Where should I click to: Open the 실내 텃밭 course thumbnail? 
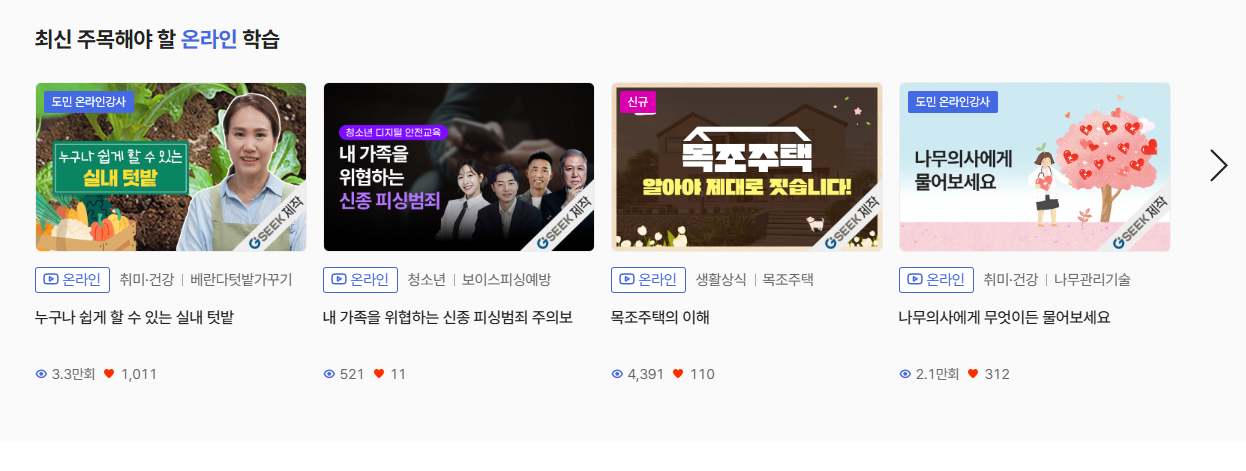(171, 167)
